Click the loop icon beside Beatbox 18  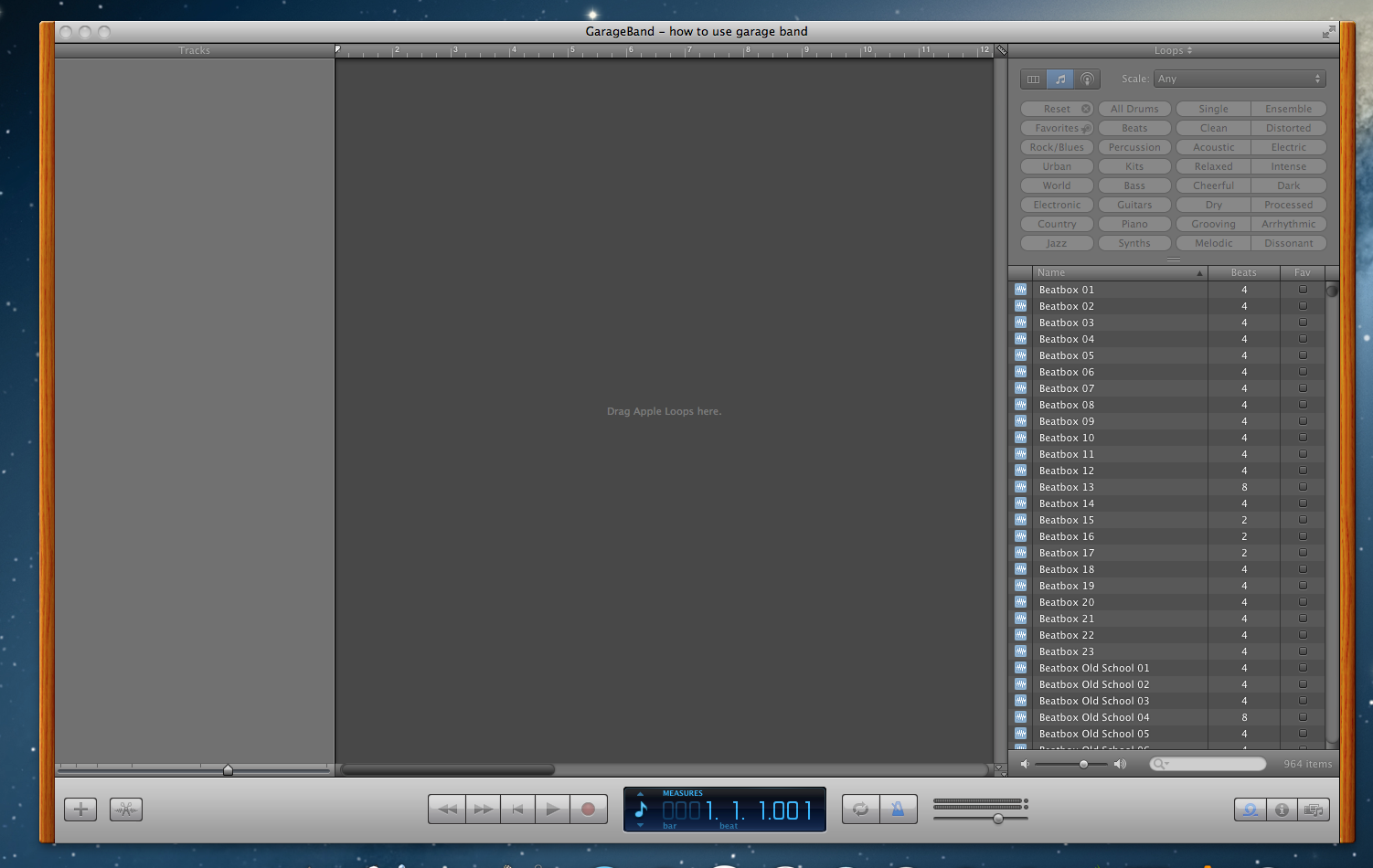[x=1020, y=569]
